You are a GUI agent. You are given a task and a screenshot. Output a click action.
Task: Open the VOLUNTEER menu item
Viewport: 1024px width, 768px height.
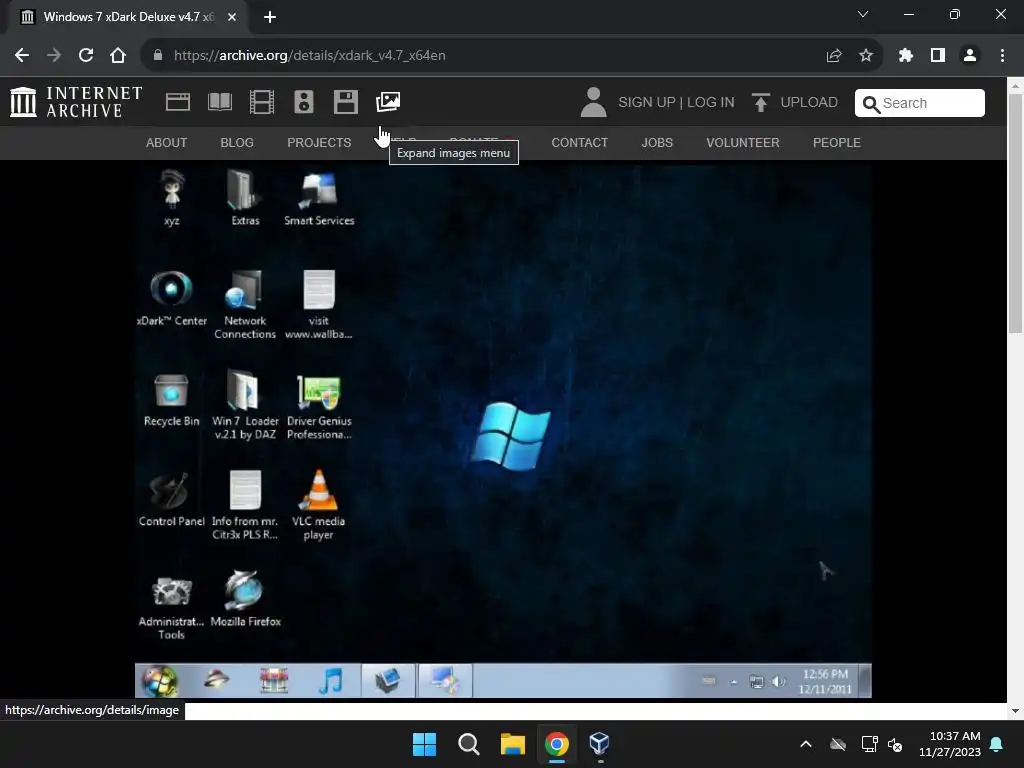[743, 142]
